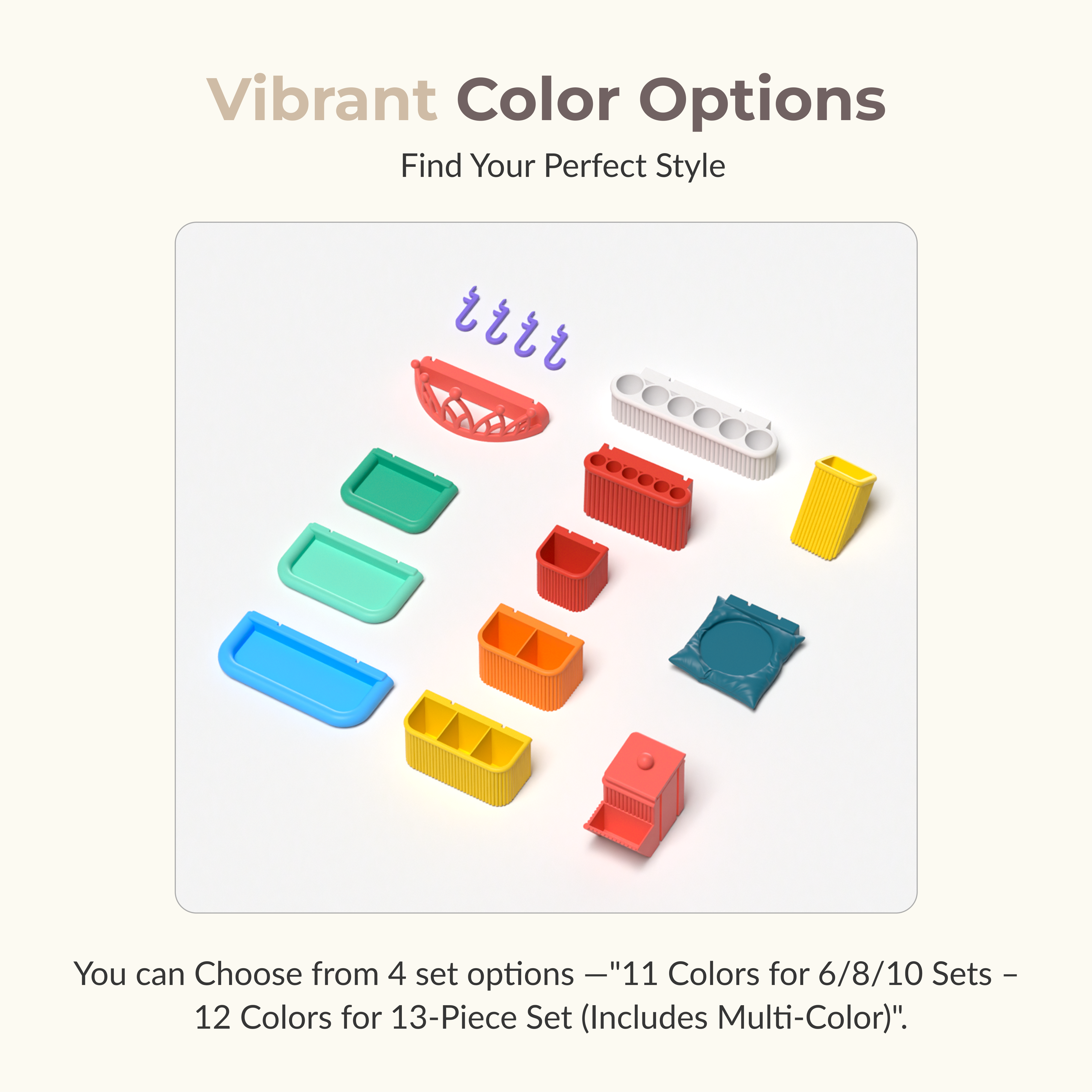Click the small red ribbed cup
This screenshot has width=1092, height=1092.
click(x=571, y=568)
